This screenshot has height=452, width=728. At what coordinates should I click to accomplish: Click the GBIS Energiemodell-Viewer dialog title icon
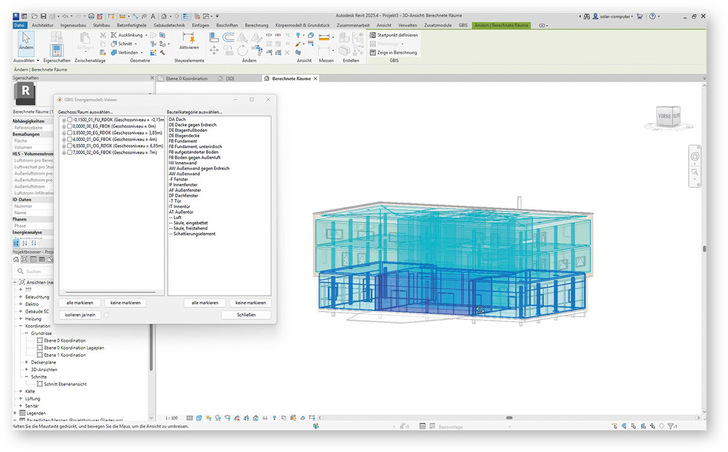coord(59,100)
